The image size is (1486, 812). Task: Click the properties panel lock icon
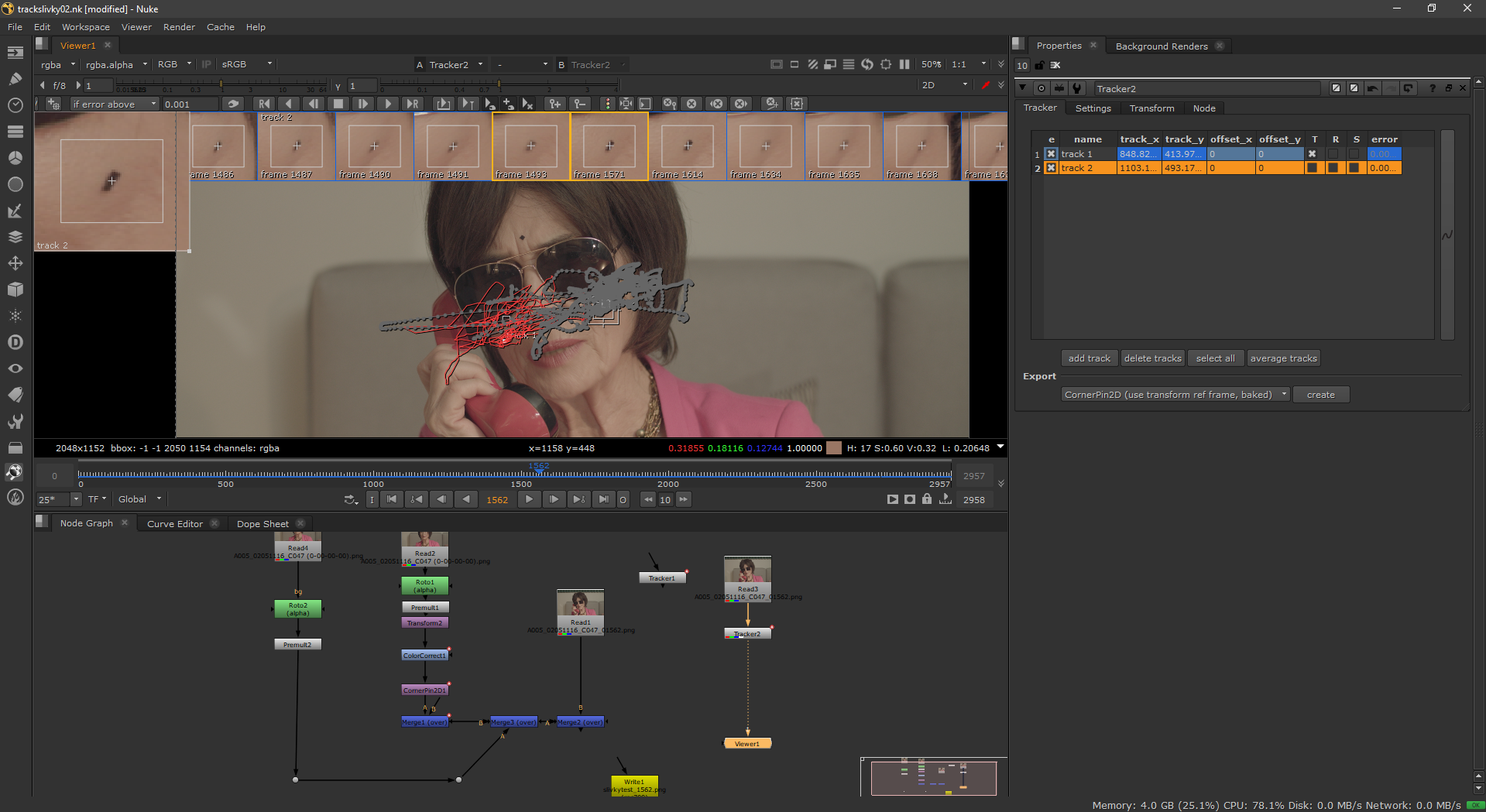1039,65
